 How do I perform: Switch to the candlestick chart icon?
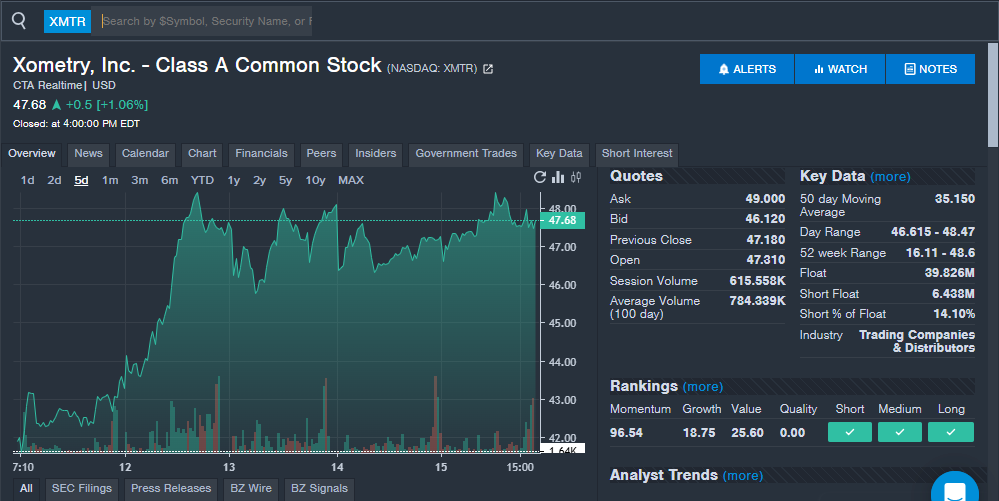point(576,177)
